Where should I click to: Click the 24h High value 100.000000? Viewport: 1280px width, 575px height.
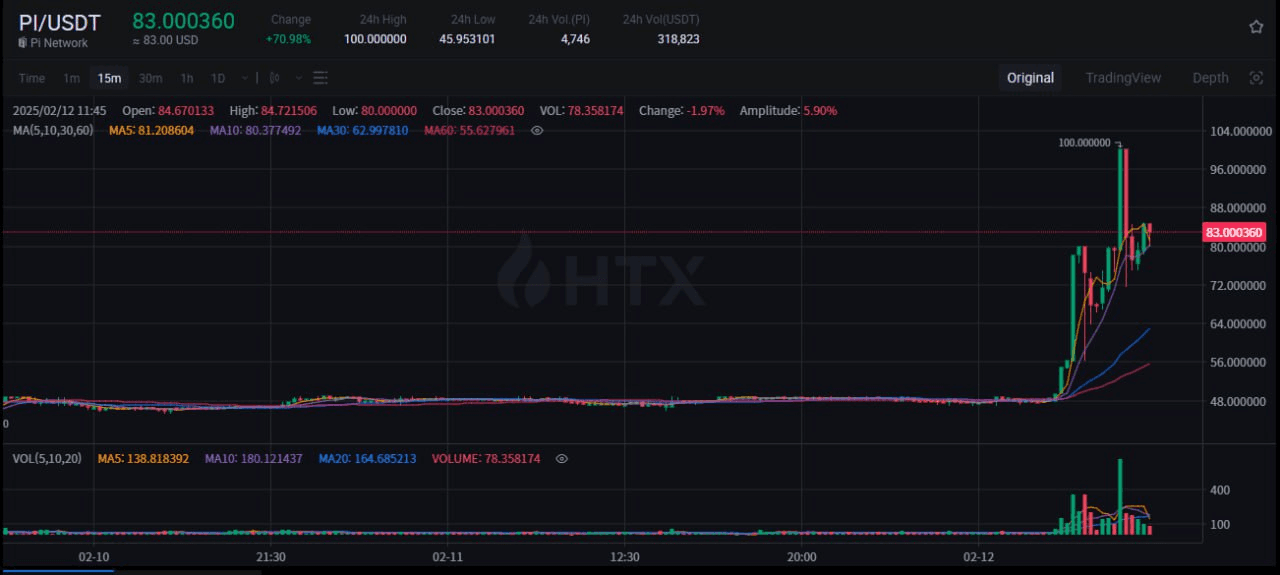click(x=375, y=39)
